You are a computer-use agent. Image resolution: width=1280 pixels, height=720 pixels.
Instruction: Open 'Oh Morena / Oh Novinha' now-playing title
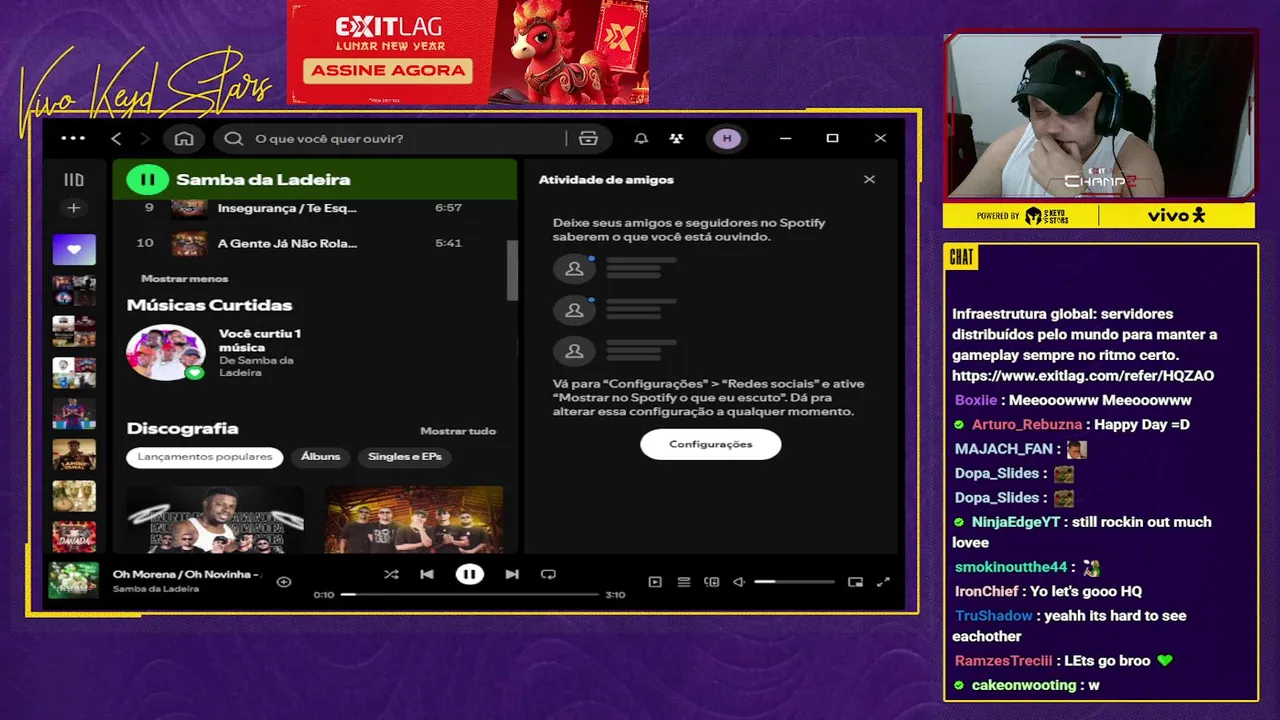tap(186, 574)
